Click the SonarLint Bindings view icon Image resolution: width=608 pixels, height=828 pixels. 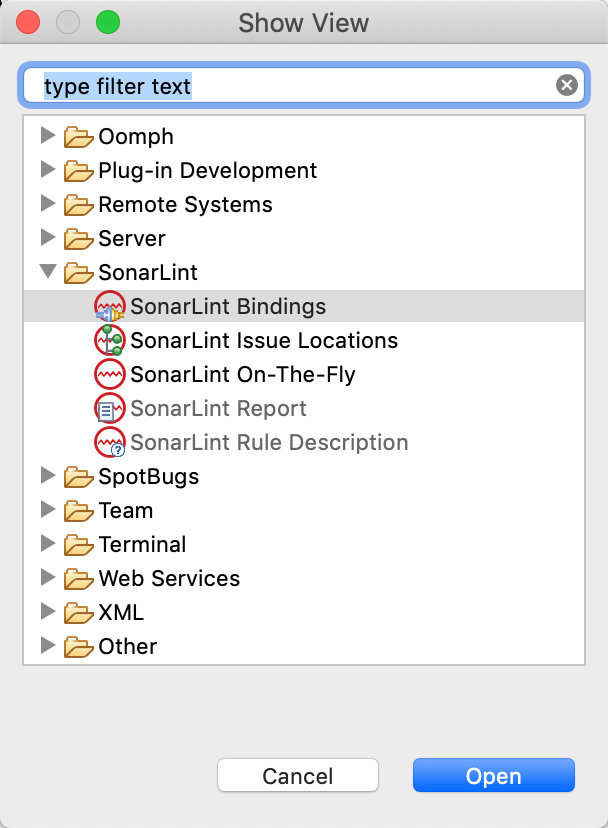109,307
